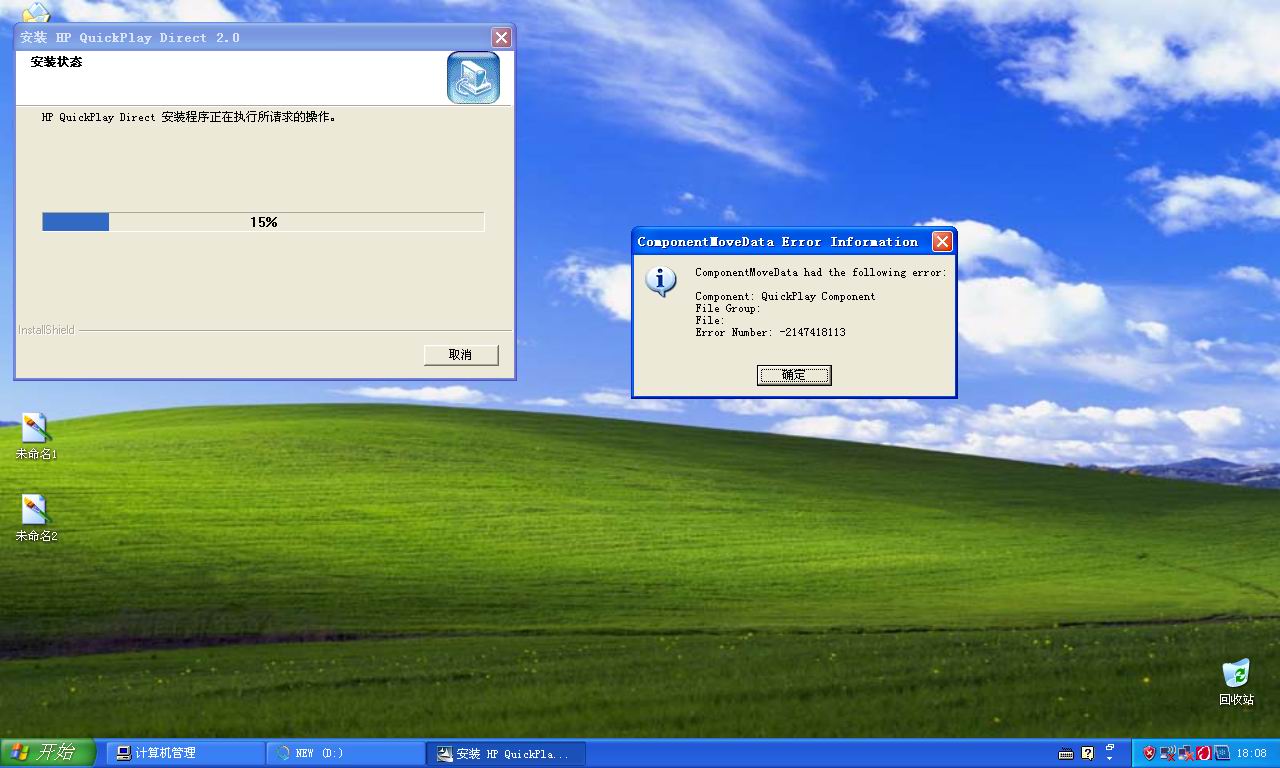1280x768 pixels.
Task: Click the 安装状态 heading in the installer
Action: click(56, 62)
